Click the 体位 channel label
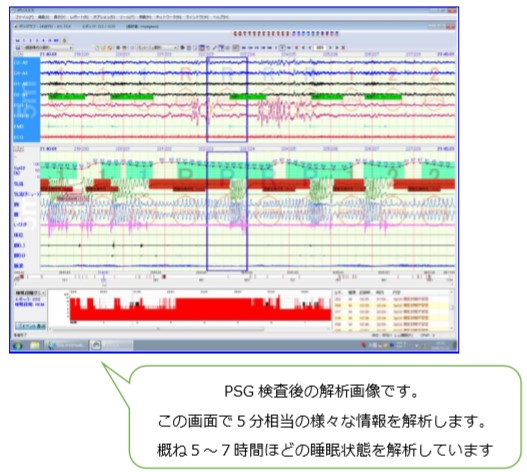 [18, 235]
